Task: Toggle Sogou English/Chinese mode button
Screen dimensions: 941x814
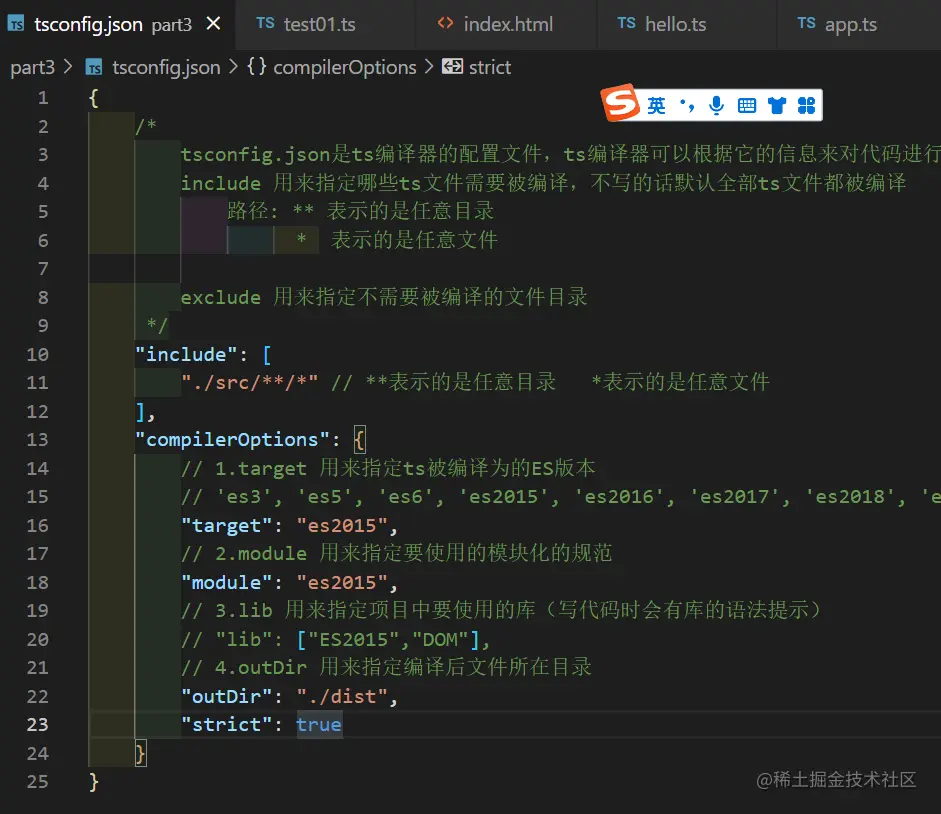Action: 656,106
